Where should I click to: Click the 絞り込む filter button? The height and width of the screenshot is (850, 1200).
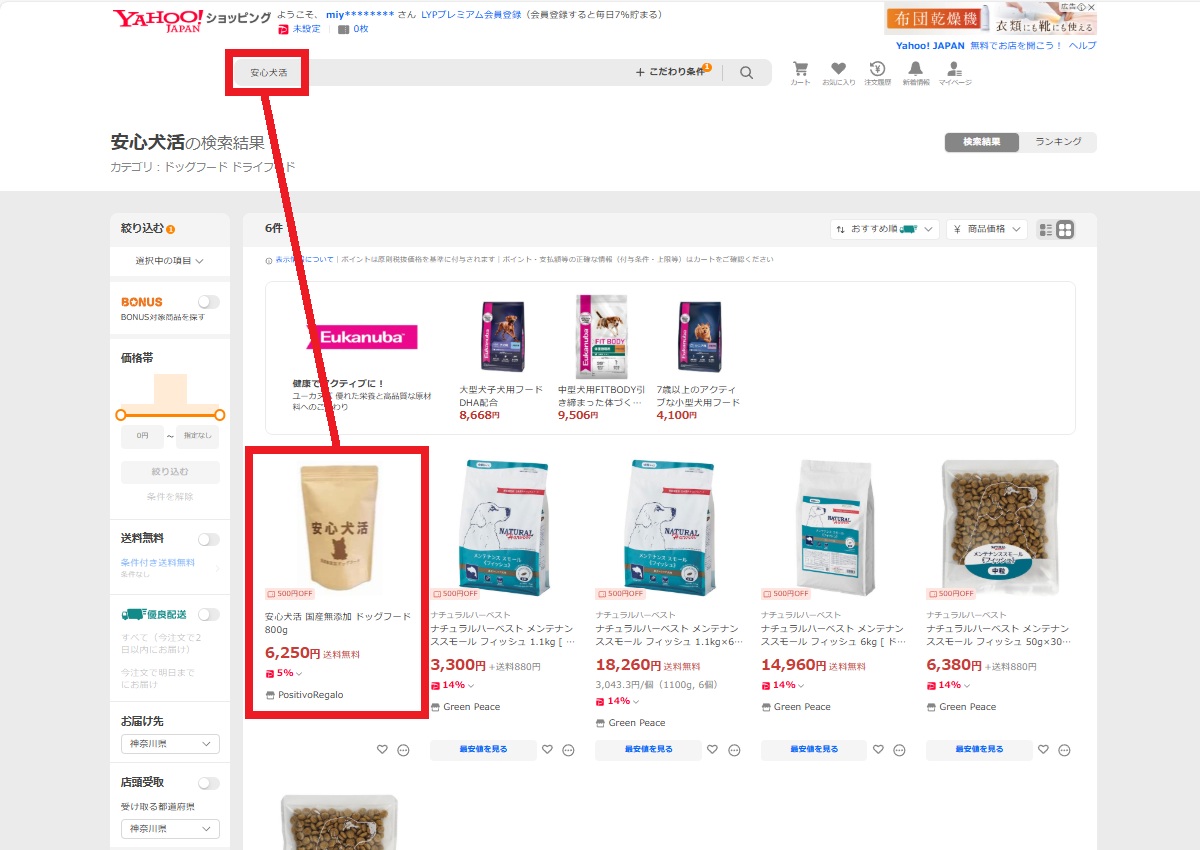[x=170, y=472]
